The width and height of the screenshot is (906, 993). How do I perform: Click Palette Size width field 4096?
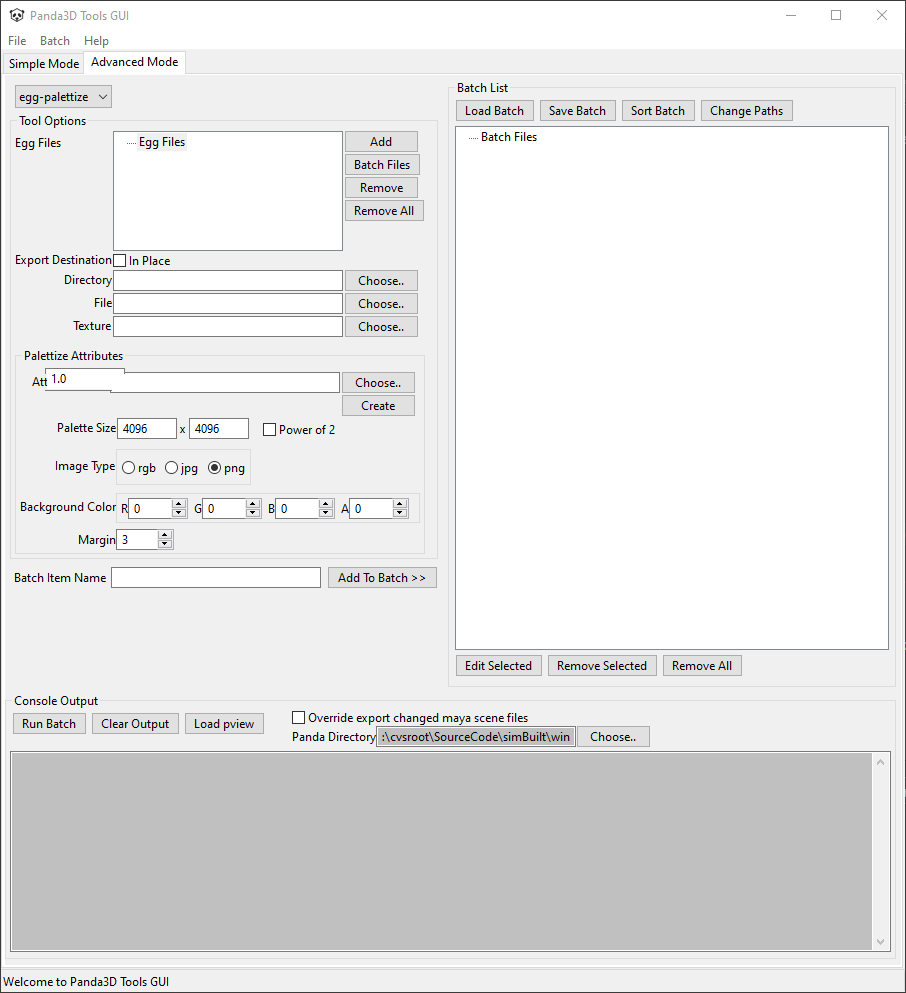coord(147,429)
